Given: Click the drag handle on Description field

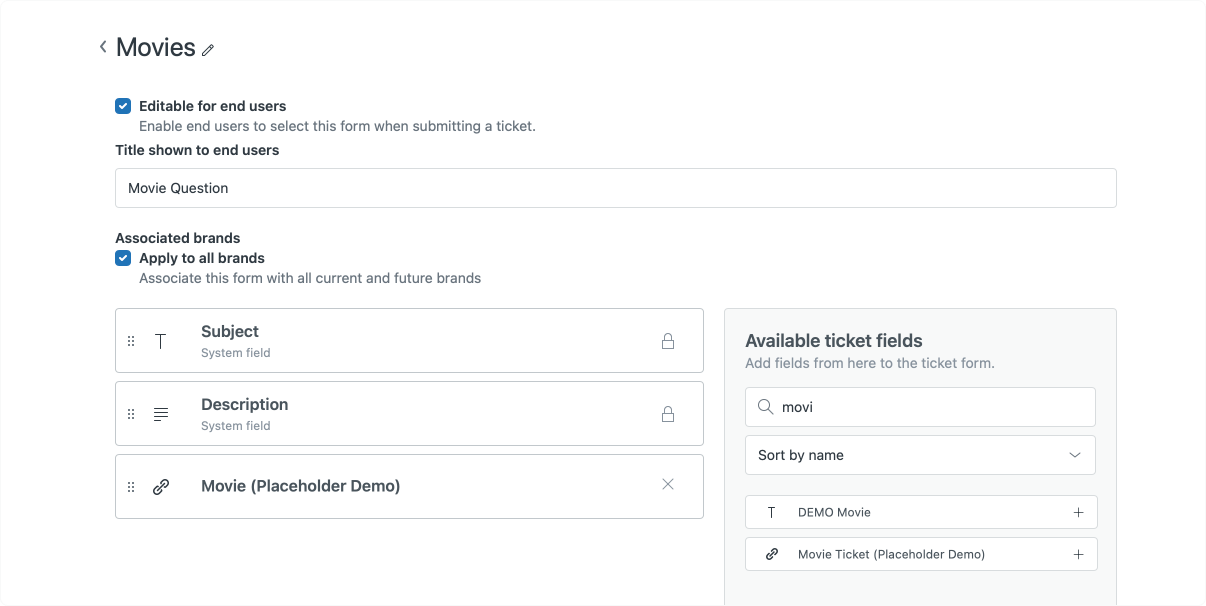Looking at the screenshot, I should (x=131, y=414).
